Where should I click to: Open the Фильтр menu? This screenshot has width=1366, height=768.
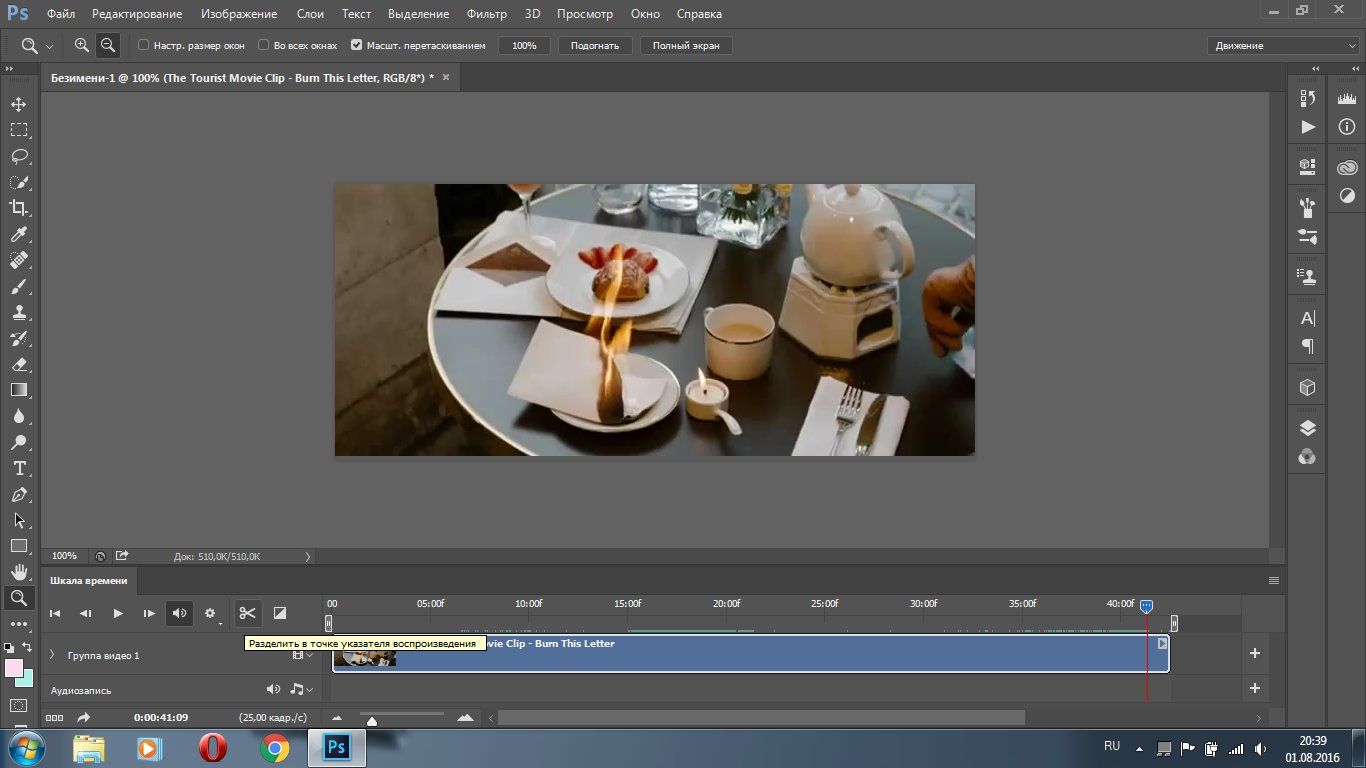487,14
